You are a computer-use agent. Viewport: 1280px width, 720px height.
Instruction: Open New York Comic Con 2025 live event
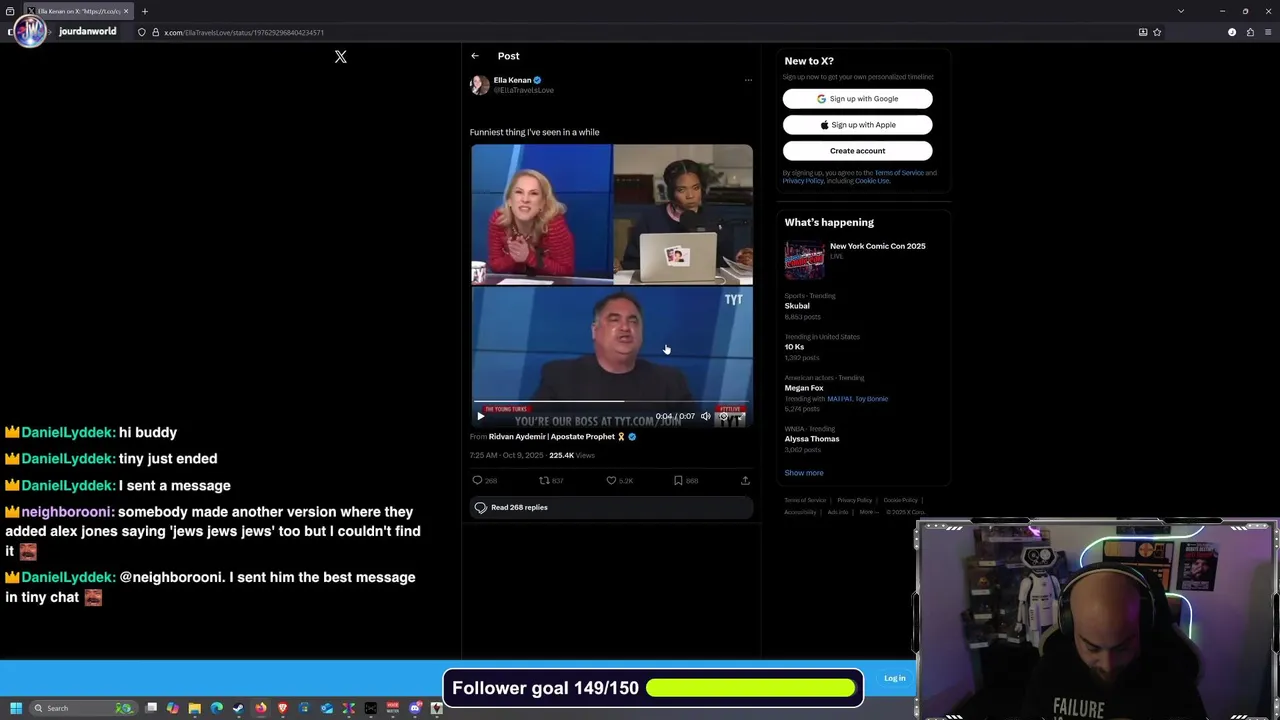(865, 260)
